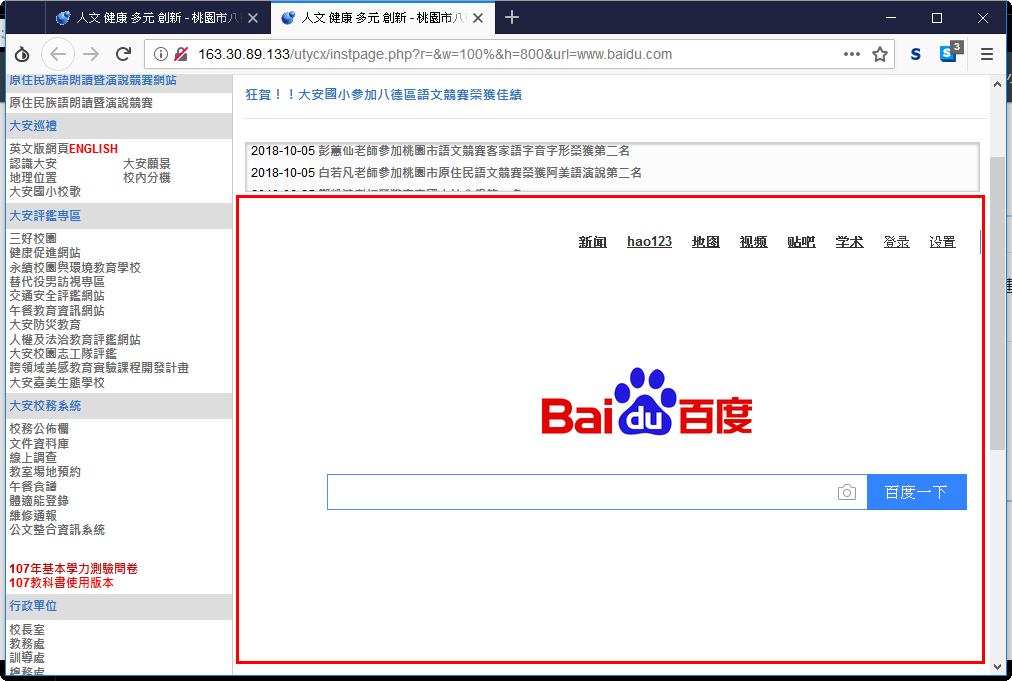Click the scrollbar up arrow
The image size is (1012, 681).
pyautogui.click(x=997, y=84)
